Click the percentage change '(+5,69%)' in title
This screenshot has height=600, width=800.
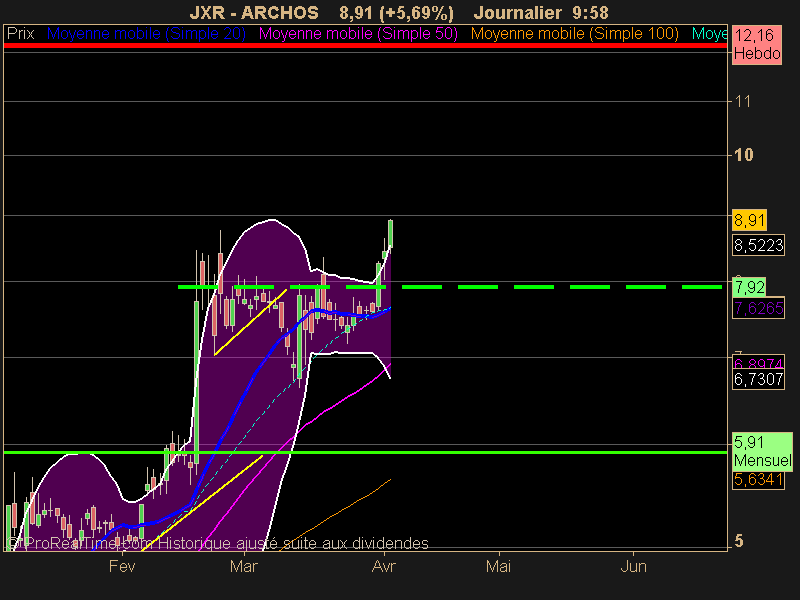[x=416, y=12]
